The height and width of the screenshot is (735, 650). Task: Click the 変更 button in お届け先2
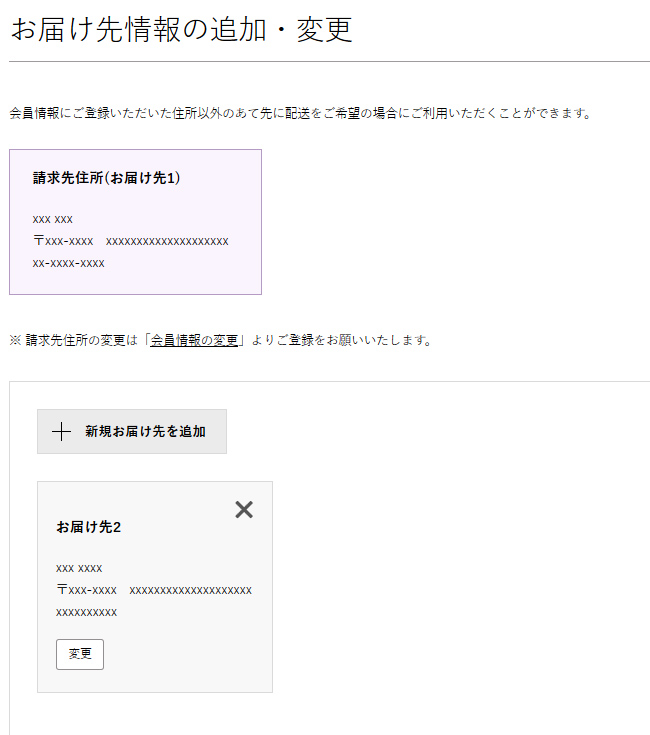click(x=80, y=654)
